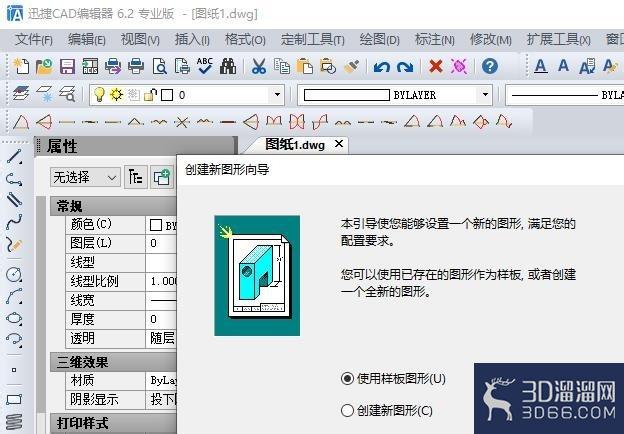Cut the selection with the scissors icon

259,66
